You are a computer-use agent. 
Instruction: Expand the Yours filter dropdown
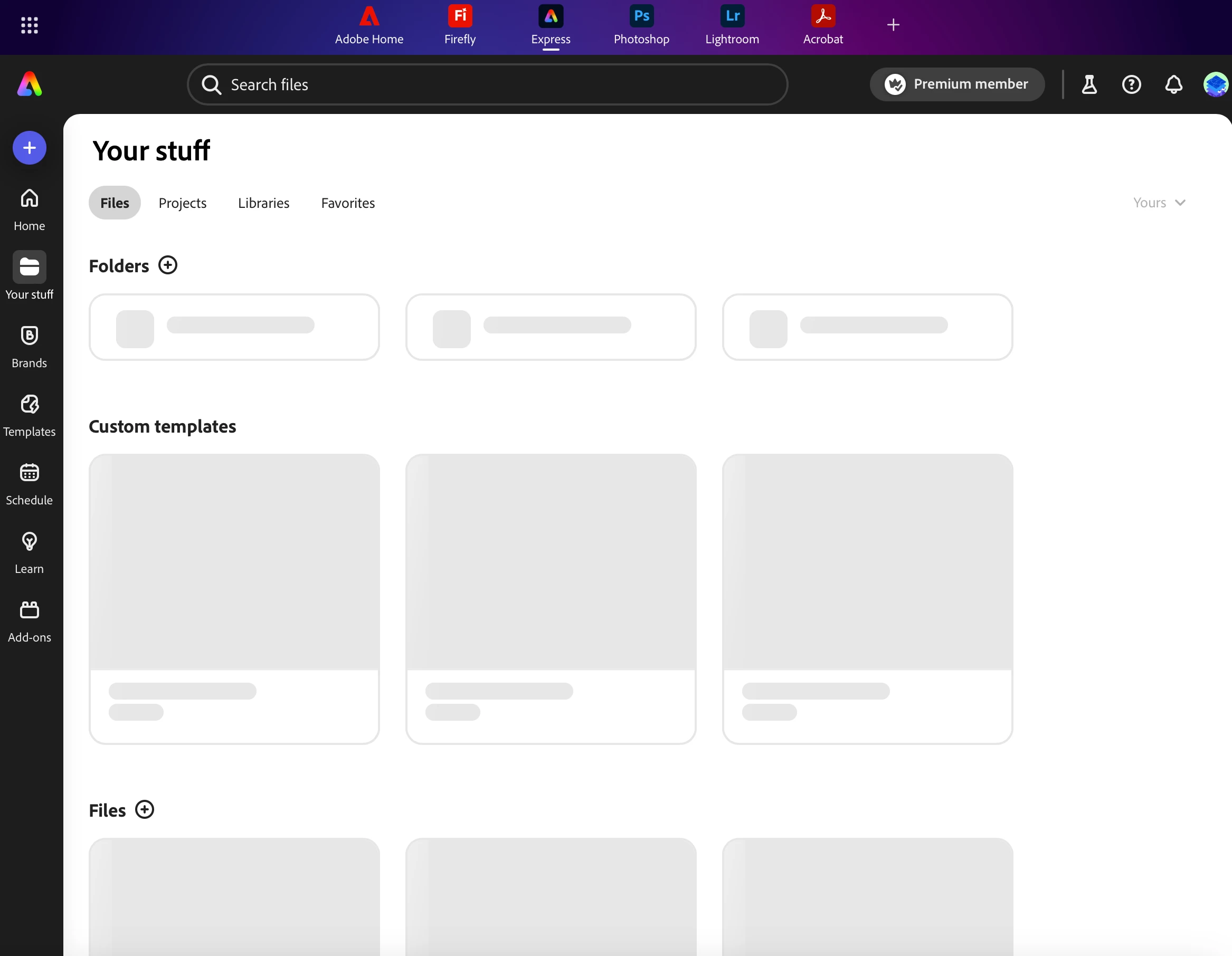point(1159,203)
